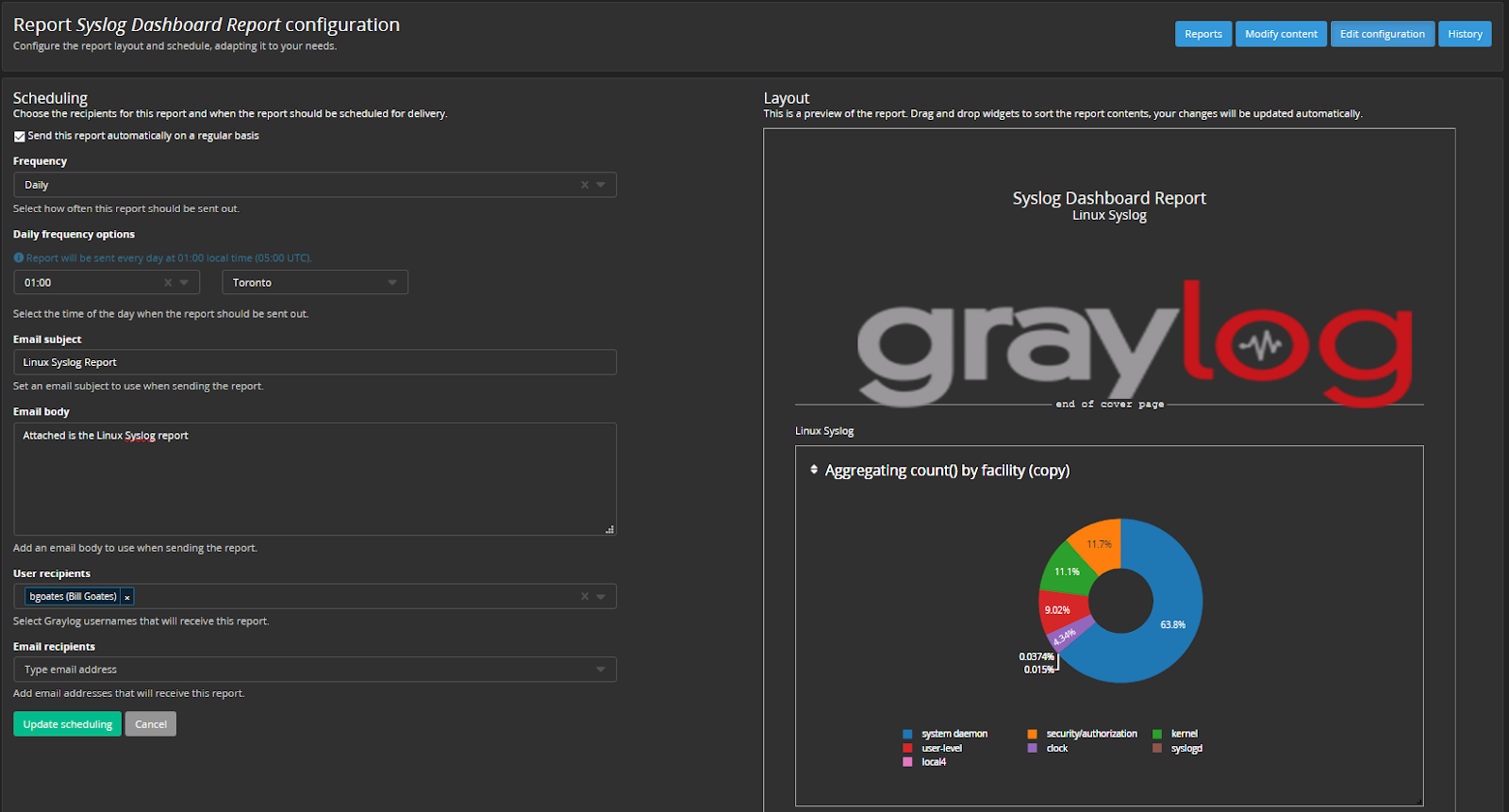The image size is (1509, 812).
Task: Click the 11.7% orange pie slice
Action: [x=1100, y=542]
